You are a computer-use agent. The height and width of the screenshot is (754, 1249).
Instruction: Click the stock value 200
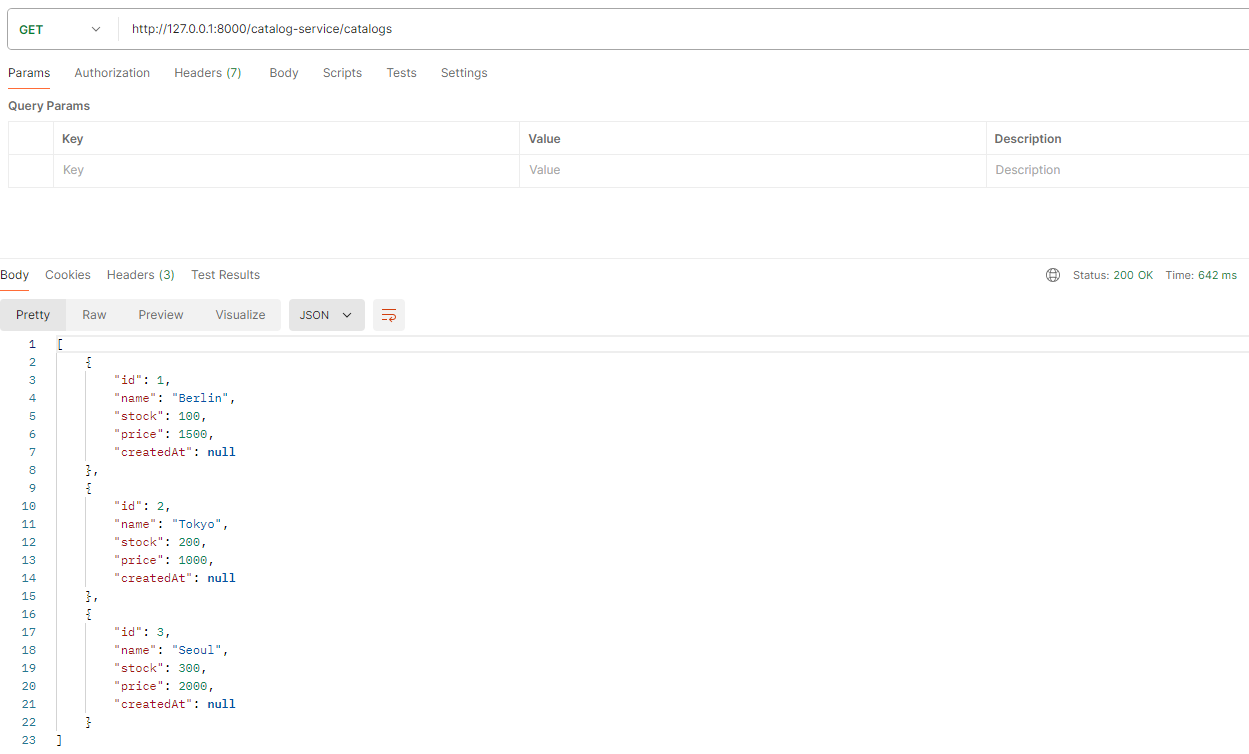189,542
